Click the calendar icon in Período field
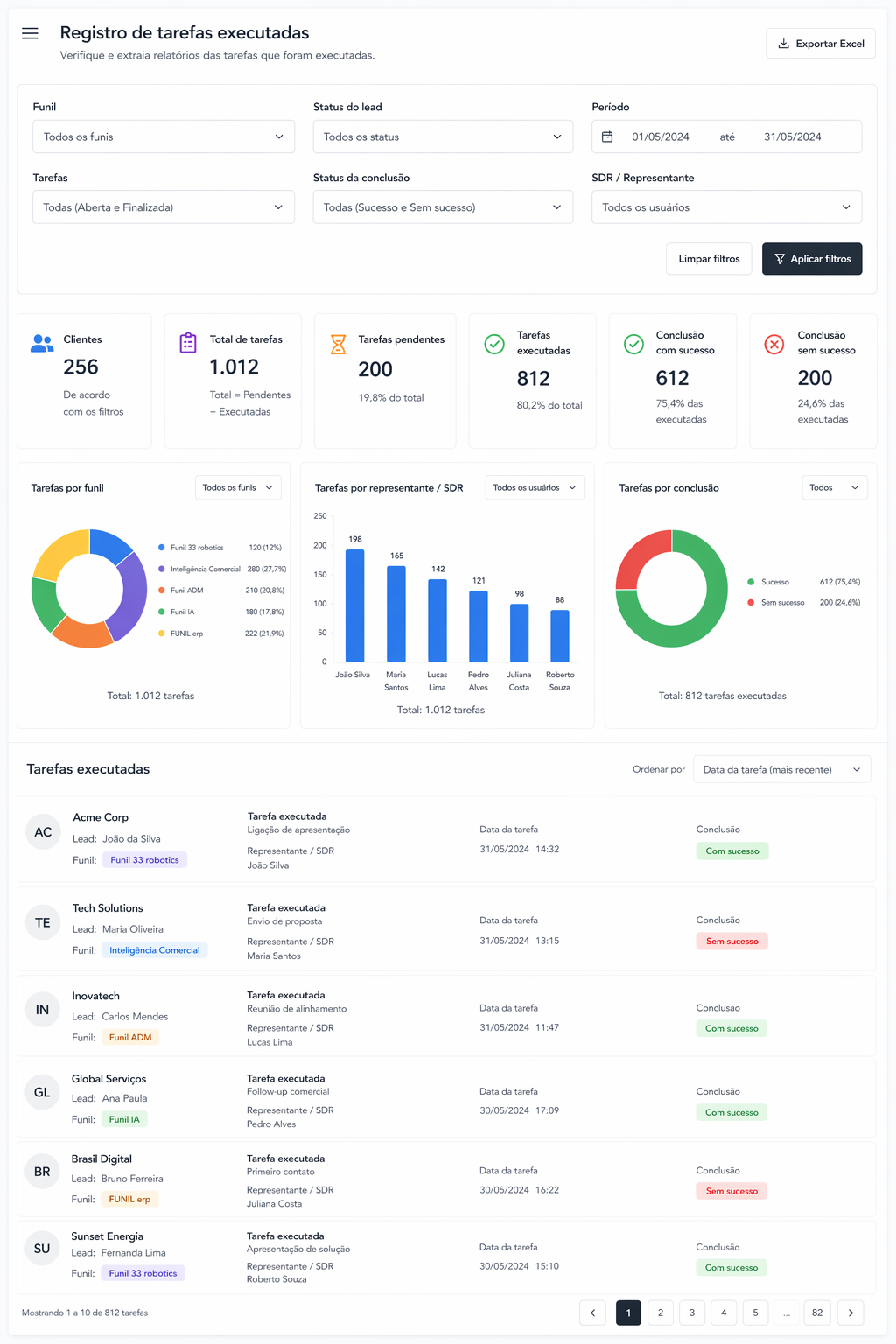896x1344 pixels. click(x=607, y=136)
